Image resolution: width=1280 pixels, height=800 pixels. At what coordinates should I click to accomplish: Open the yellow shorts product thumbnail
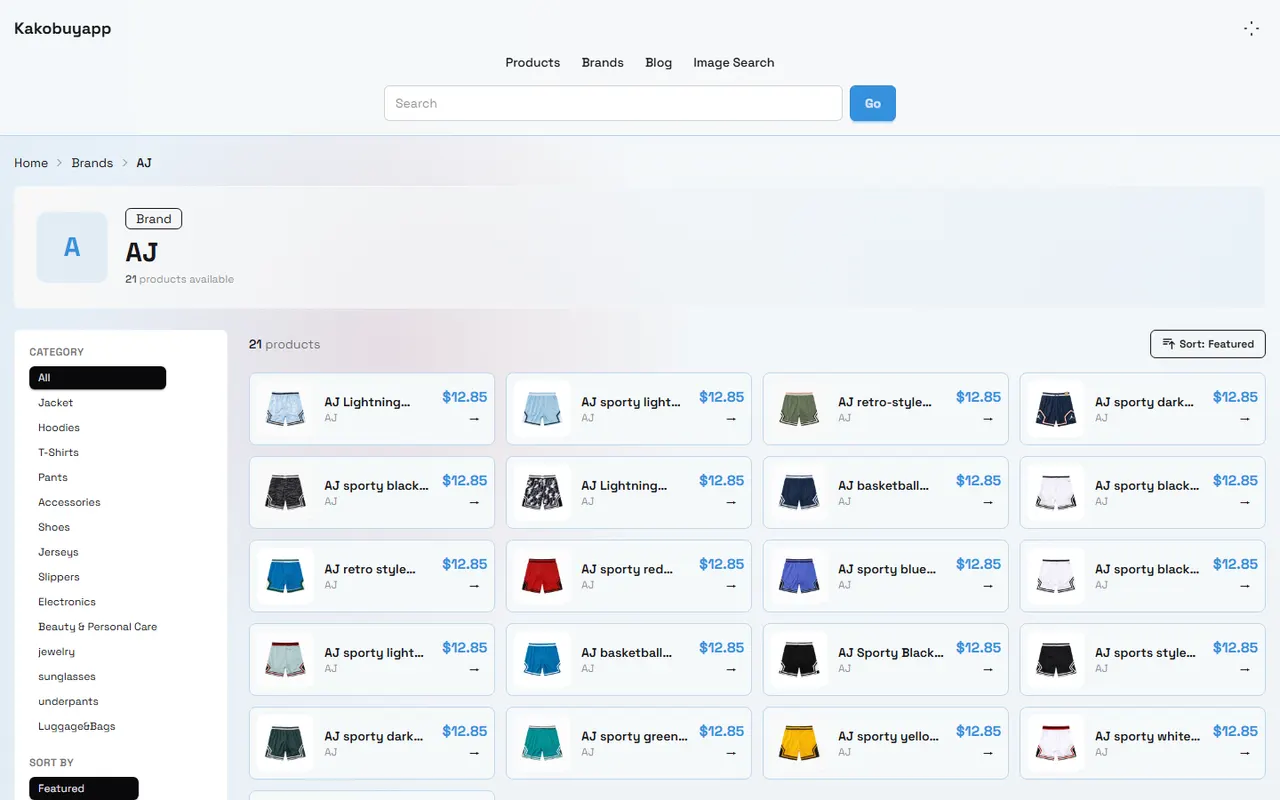[x=799, y=743]
